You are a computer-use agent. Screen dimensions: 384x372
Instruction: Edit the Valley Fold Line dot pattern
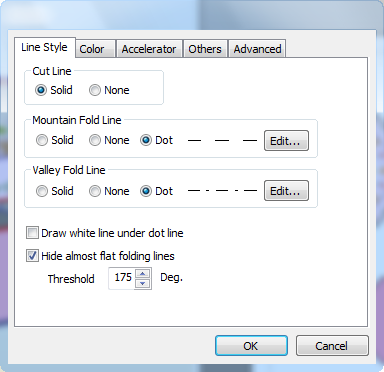pyautogui.click(x=286, y=191)
